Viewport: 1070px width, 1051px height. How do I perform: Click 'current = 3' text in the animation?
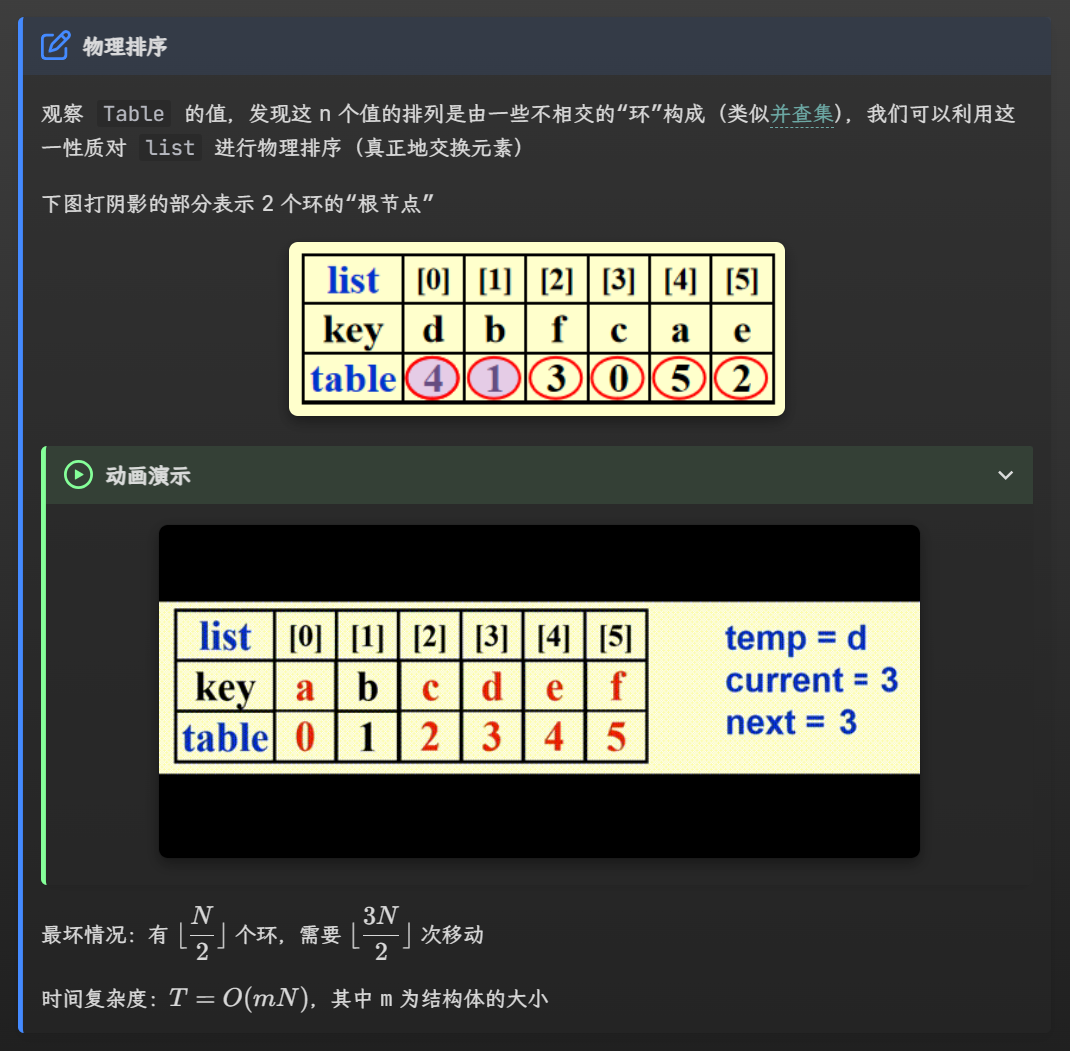point(811,681)
